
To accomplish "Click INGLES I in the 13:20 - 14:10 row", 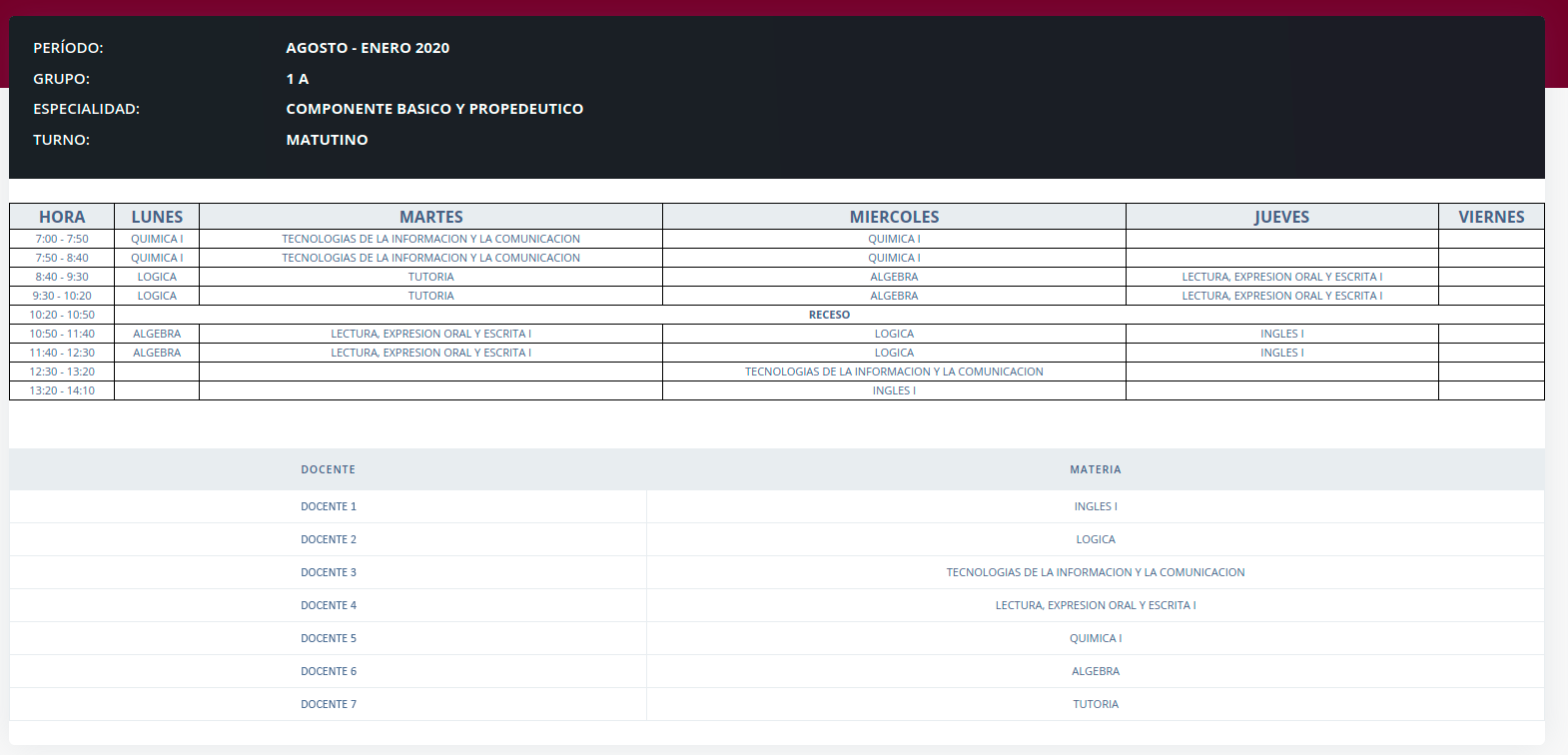I will pos(894,390).
